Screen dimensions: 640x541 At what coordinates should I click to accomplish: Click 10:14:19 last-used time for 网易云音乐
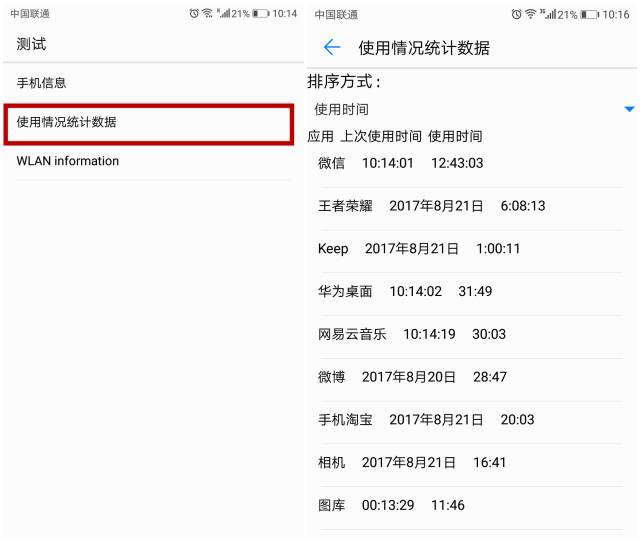point(429,334)
